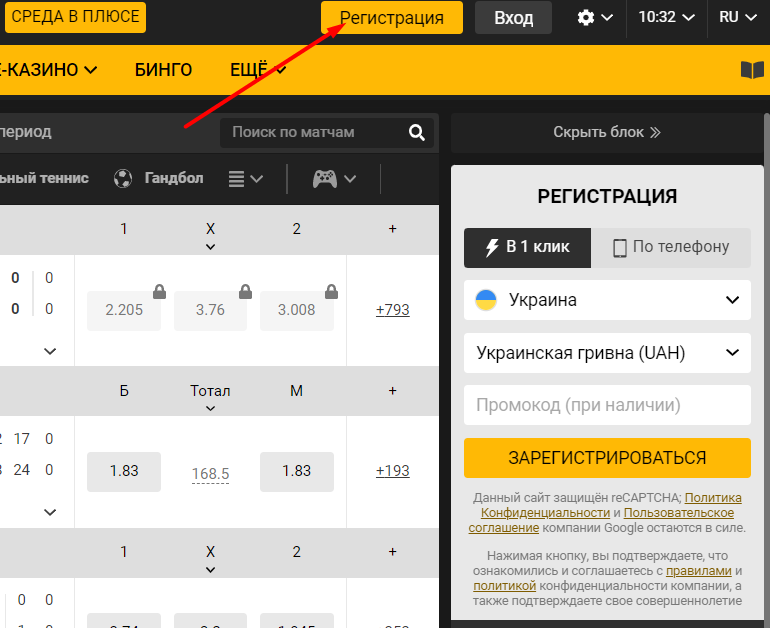Click the lock icon on odds 3.76

point(246,292)
